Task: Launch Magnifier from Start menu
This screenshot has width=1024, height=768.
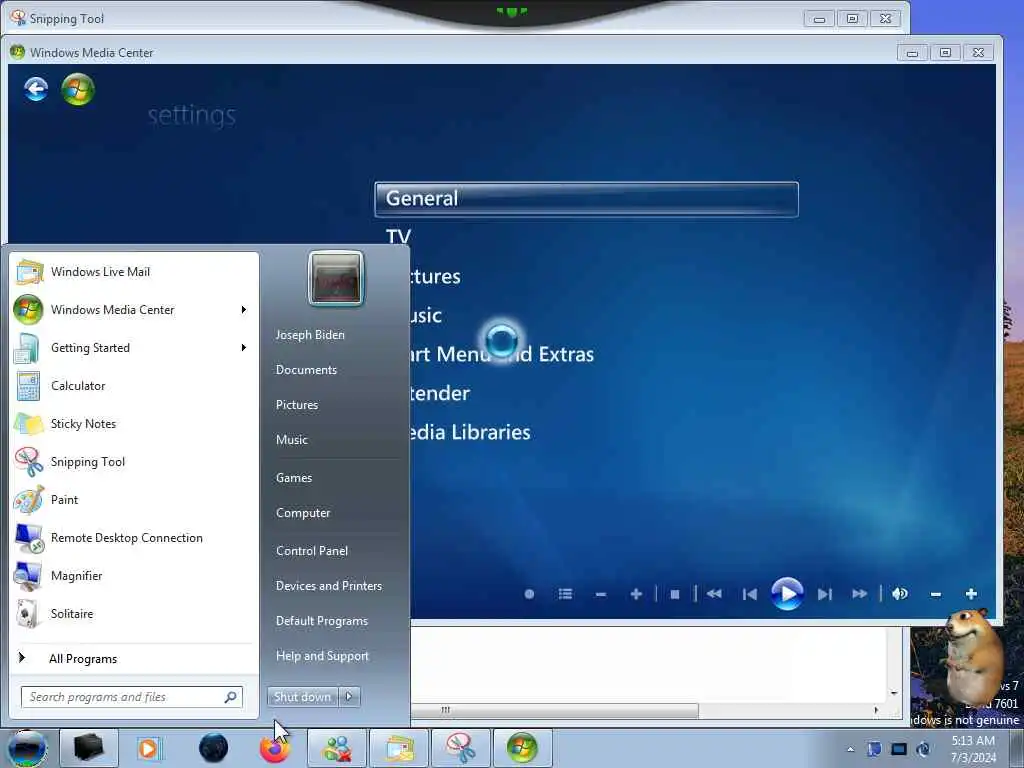Action: 135,575
